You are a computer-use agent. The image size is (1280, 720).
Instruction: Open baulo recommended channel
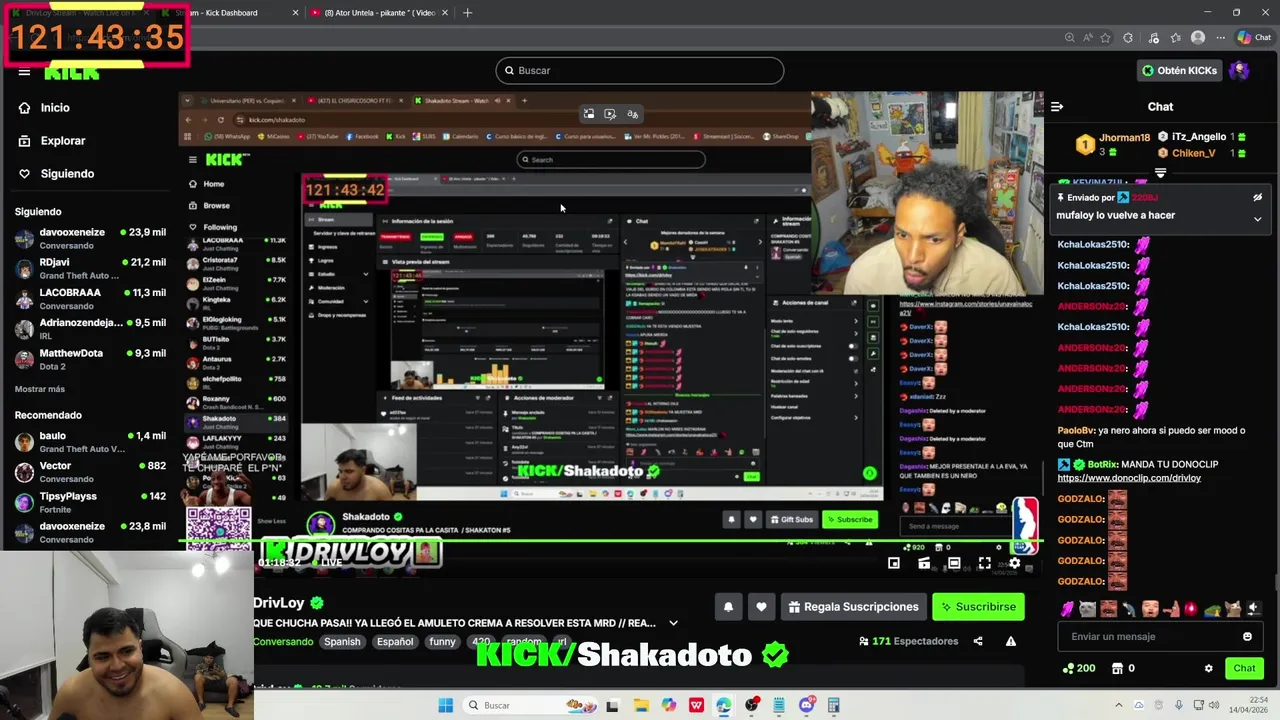[90, 442]
